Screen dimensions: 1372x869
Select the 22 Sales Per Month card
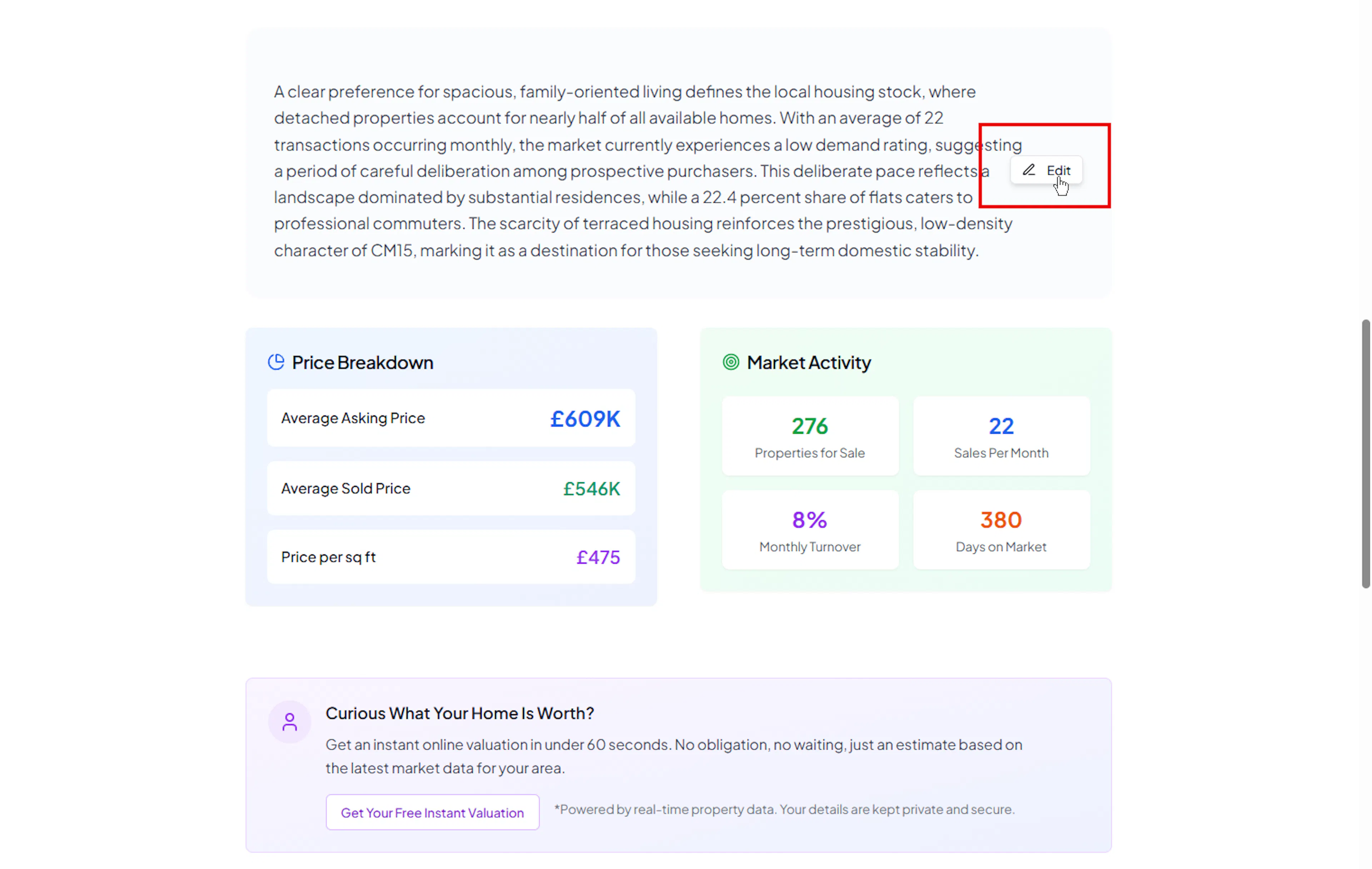[x=1001, y=436]
